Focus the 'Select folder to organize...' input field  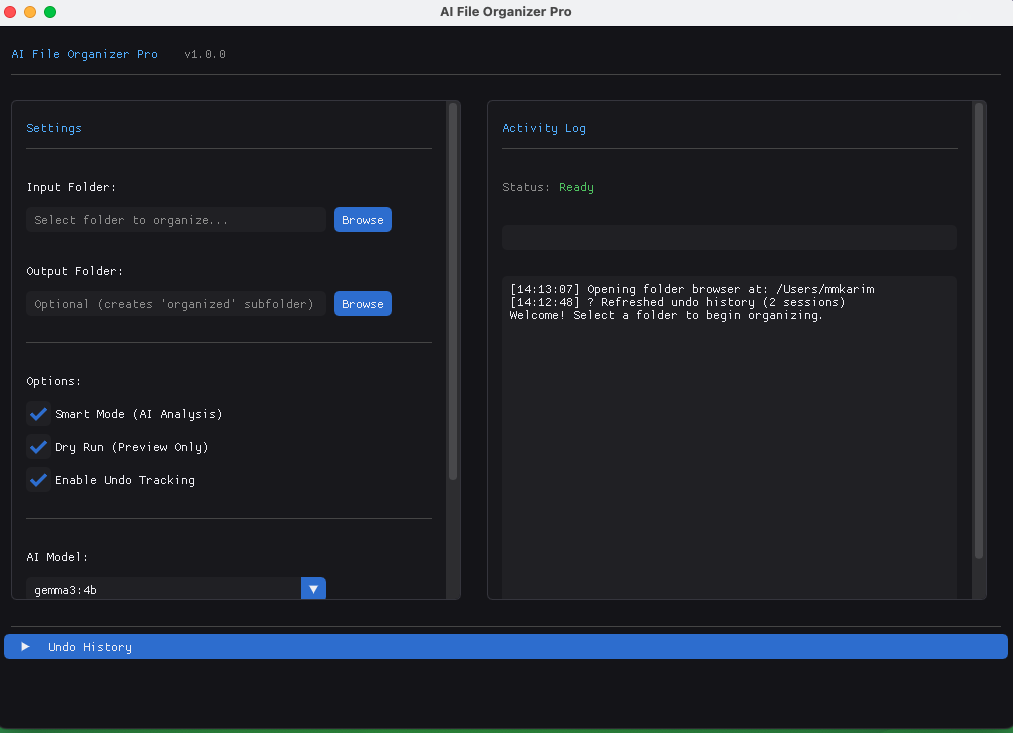176,220
